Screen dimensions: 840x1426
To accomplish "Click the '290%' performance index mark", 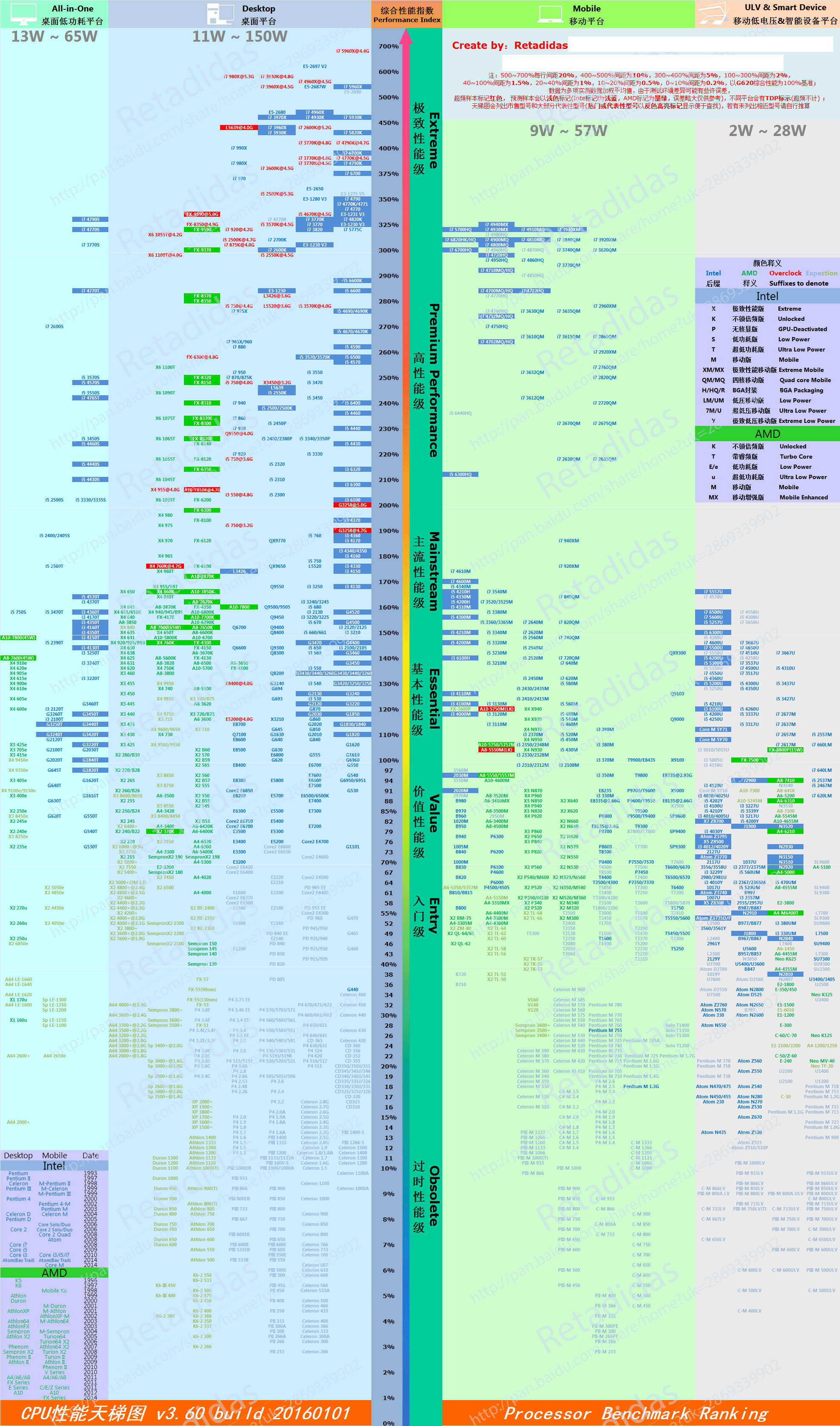I will coord(388,276).
